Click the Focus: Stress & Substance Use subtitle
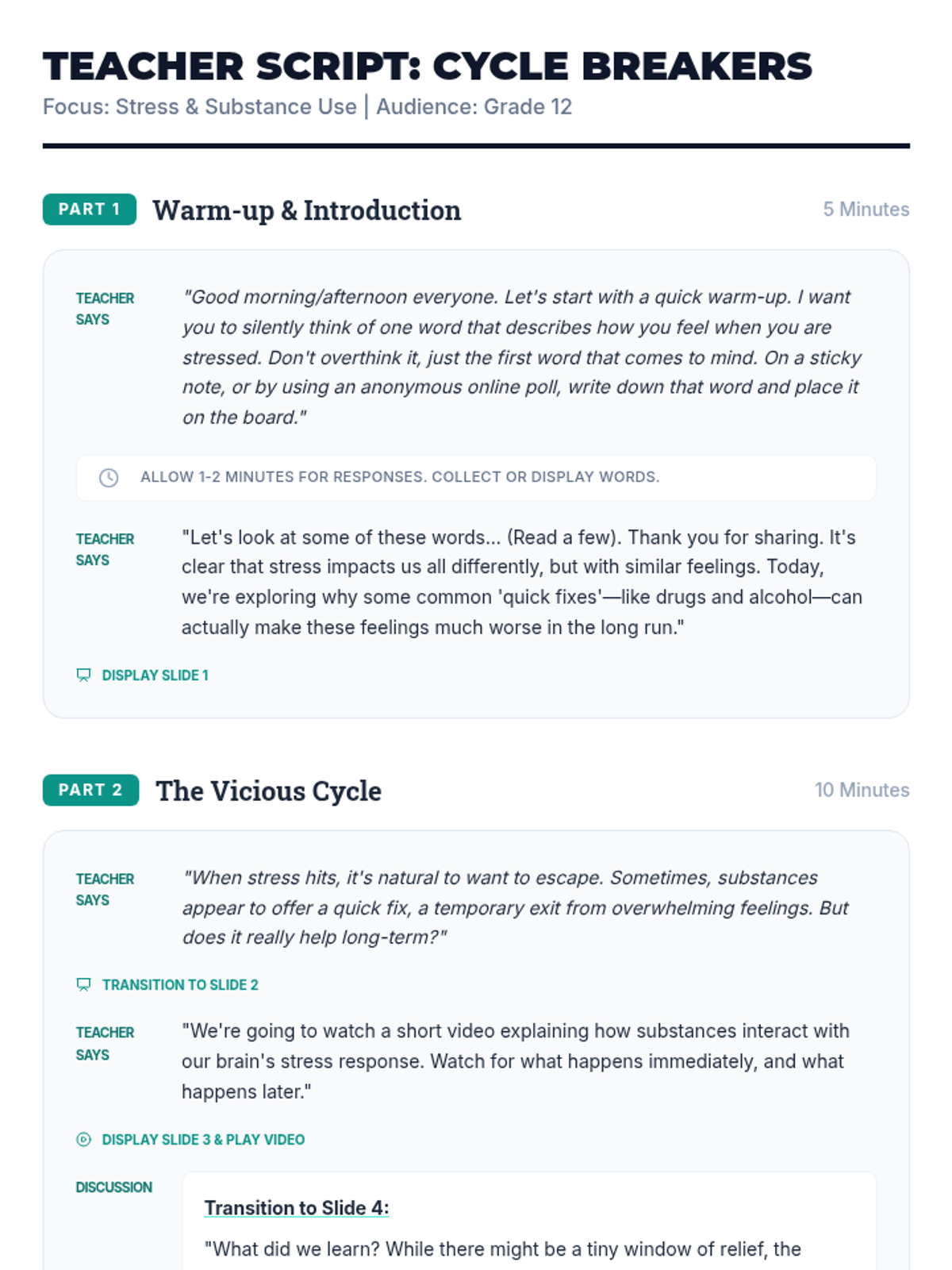This screenshot has height=1270, width=952. [x=200, y=107]
